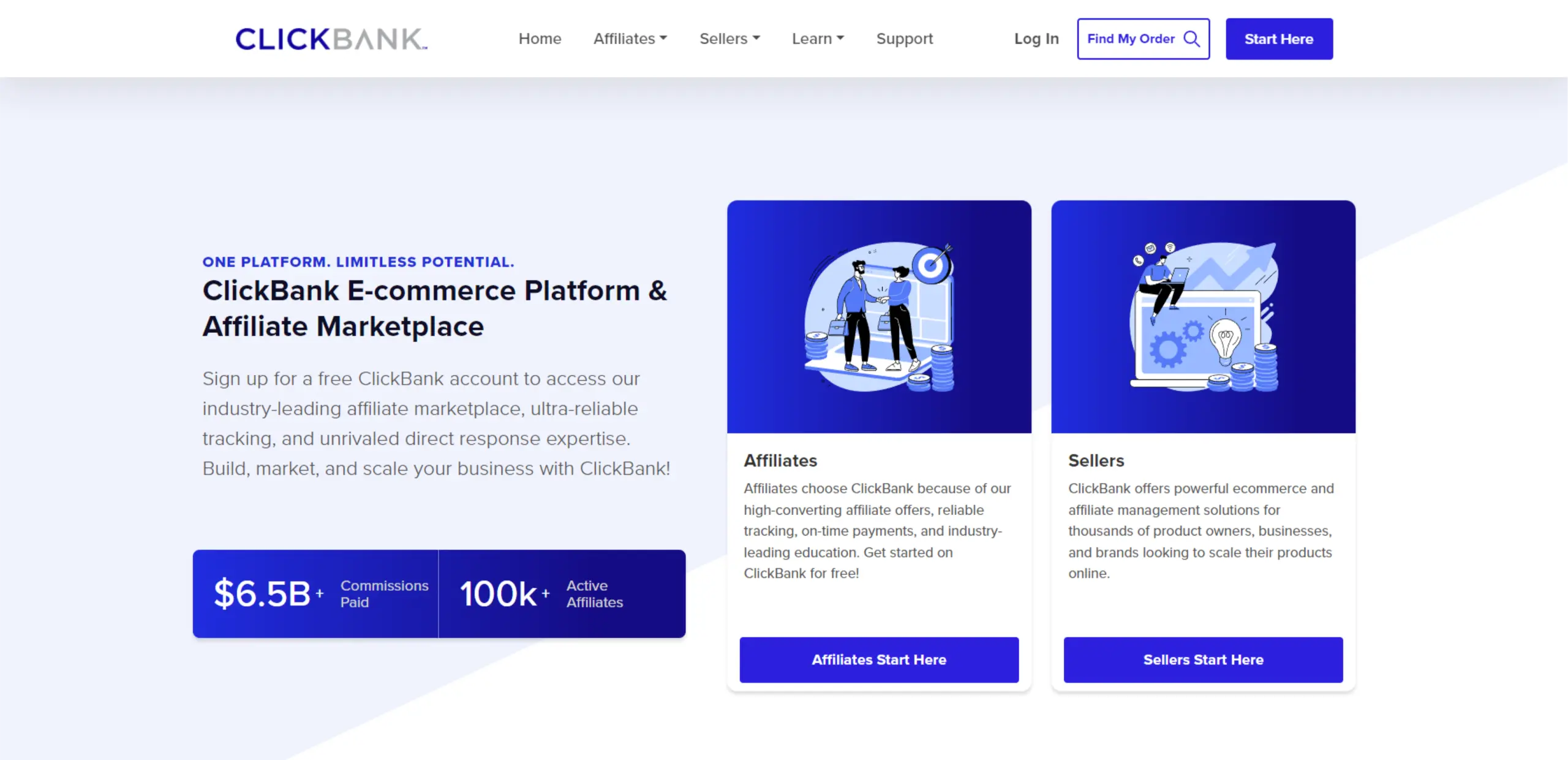
Task: Select Home in the navigation bar
Action: [x=540, y=39]
